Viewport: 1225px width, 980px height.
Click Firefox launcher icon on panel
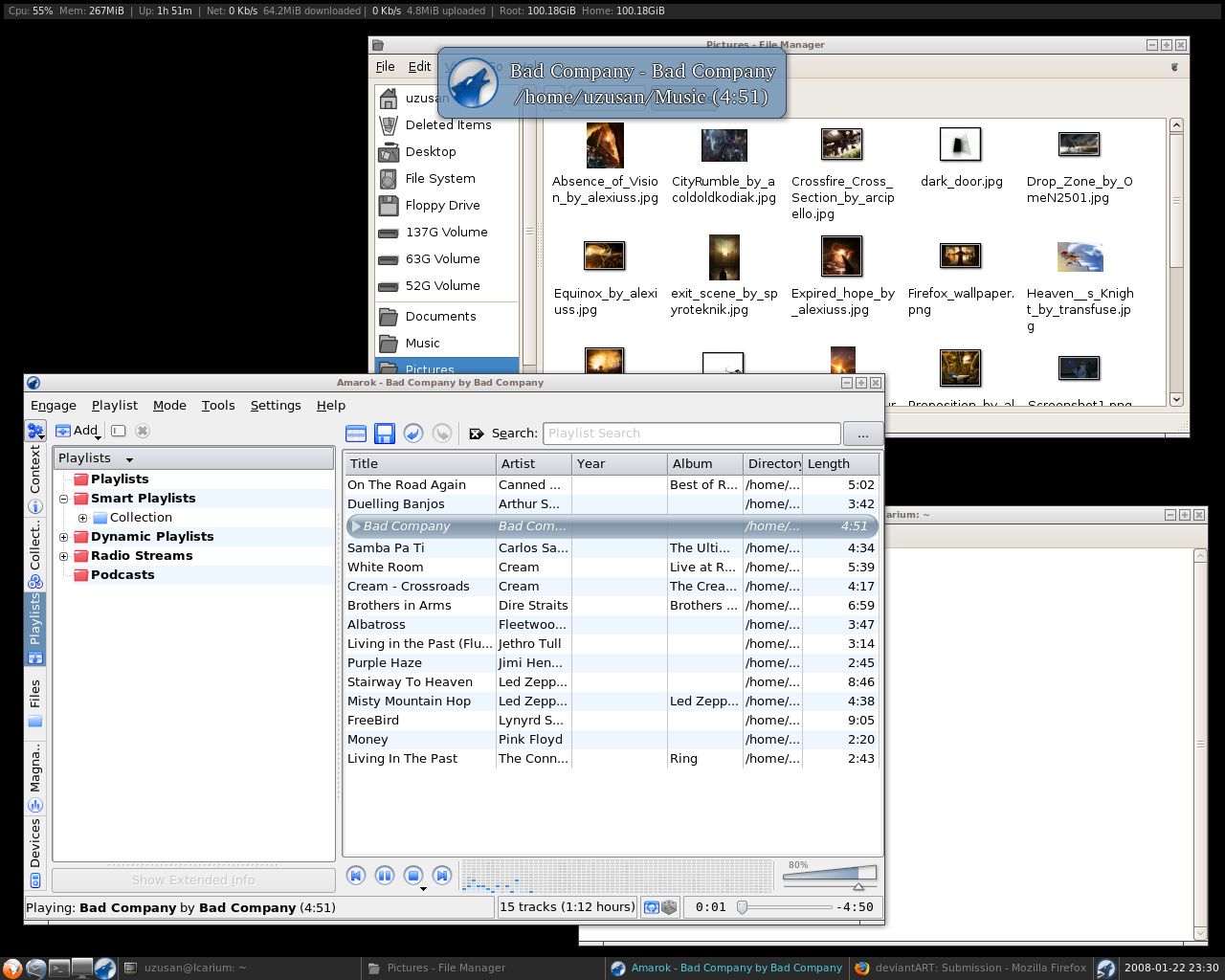click(x=12, y=969)
